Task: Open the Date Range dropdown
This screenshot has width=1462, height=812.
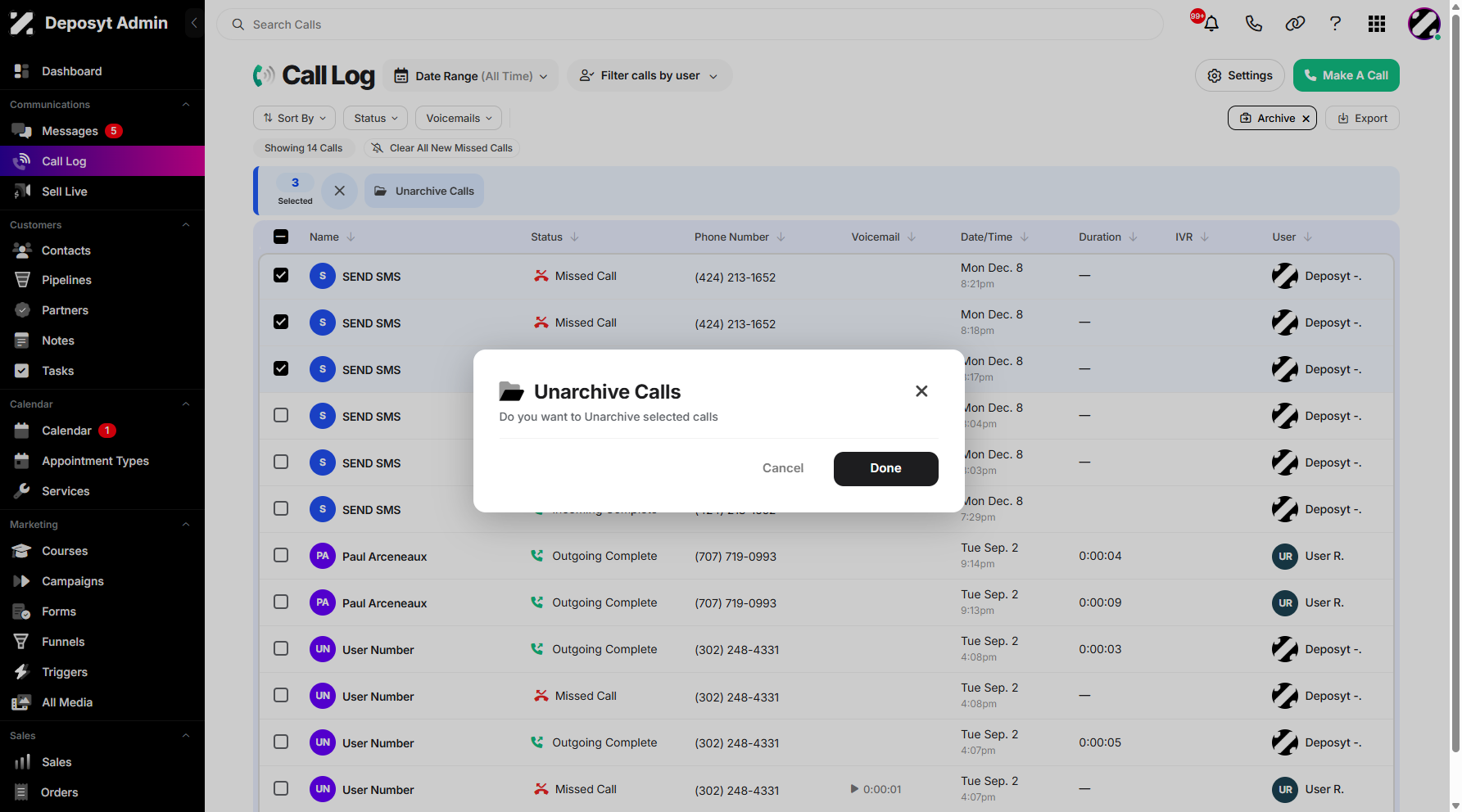Action: [471, 75]
